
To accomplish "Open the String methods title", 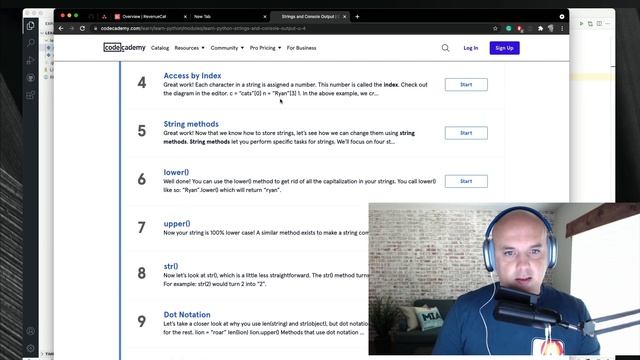I will click(191, 124).
